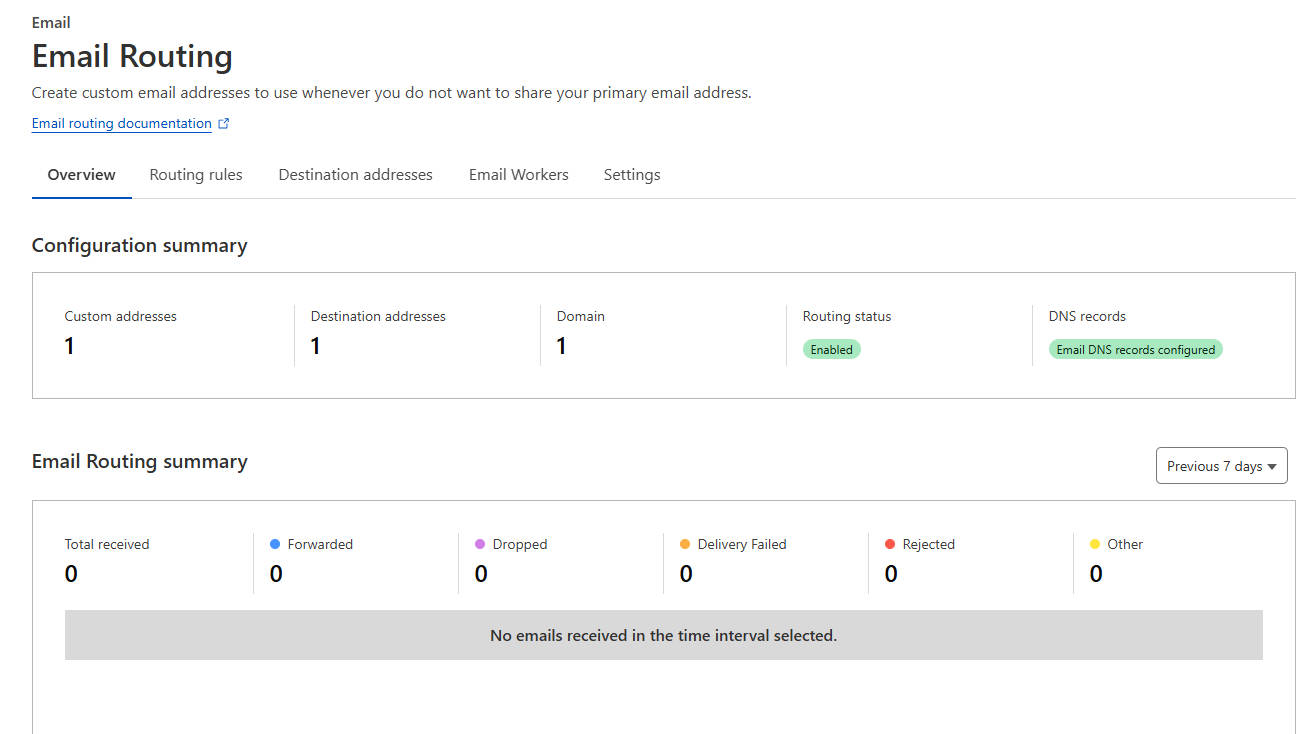
Task: Switch to the Overview tab
Action: point(82,175)
